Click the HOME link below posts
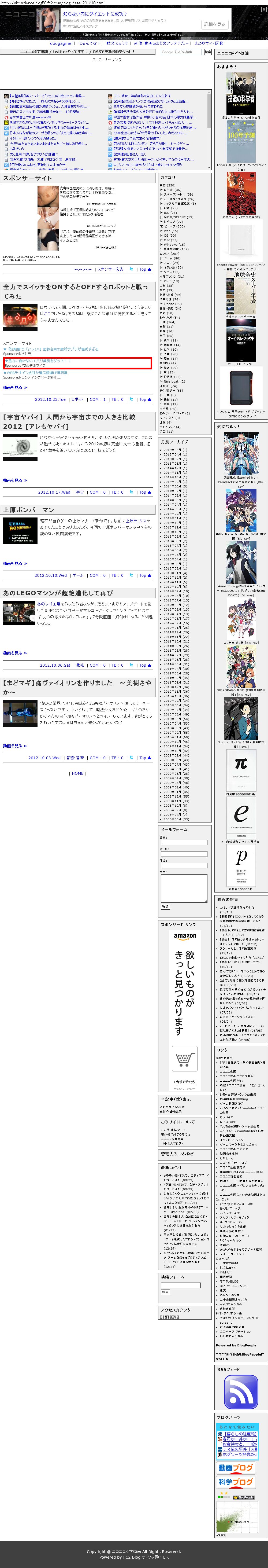 (x=78, y=774)
